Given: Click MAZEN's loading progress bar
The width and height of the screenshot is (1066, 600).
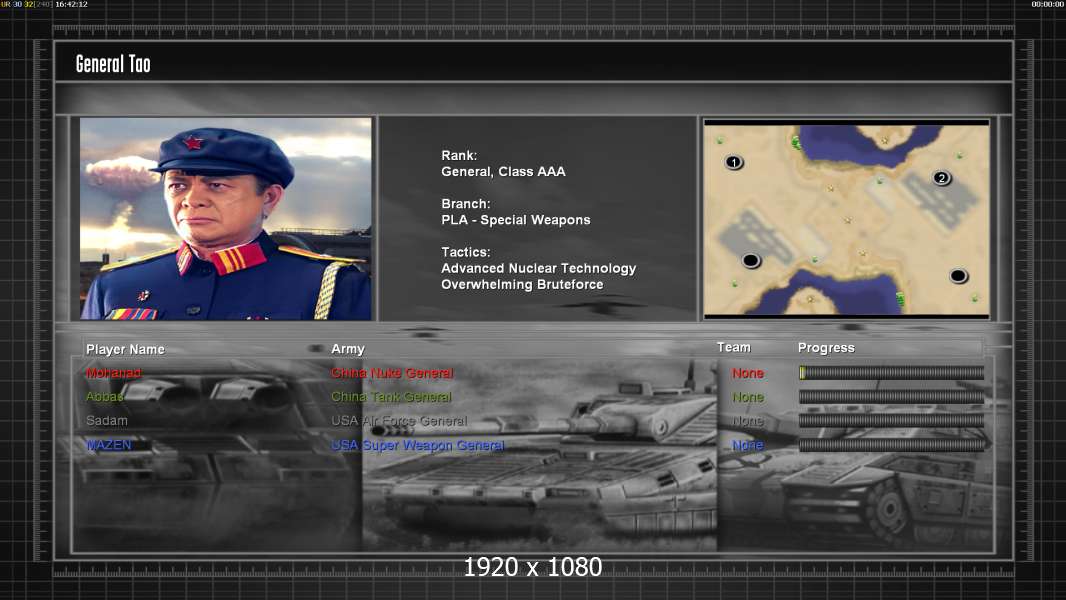Looking at the screenshot, I should pos(891,445).
